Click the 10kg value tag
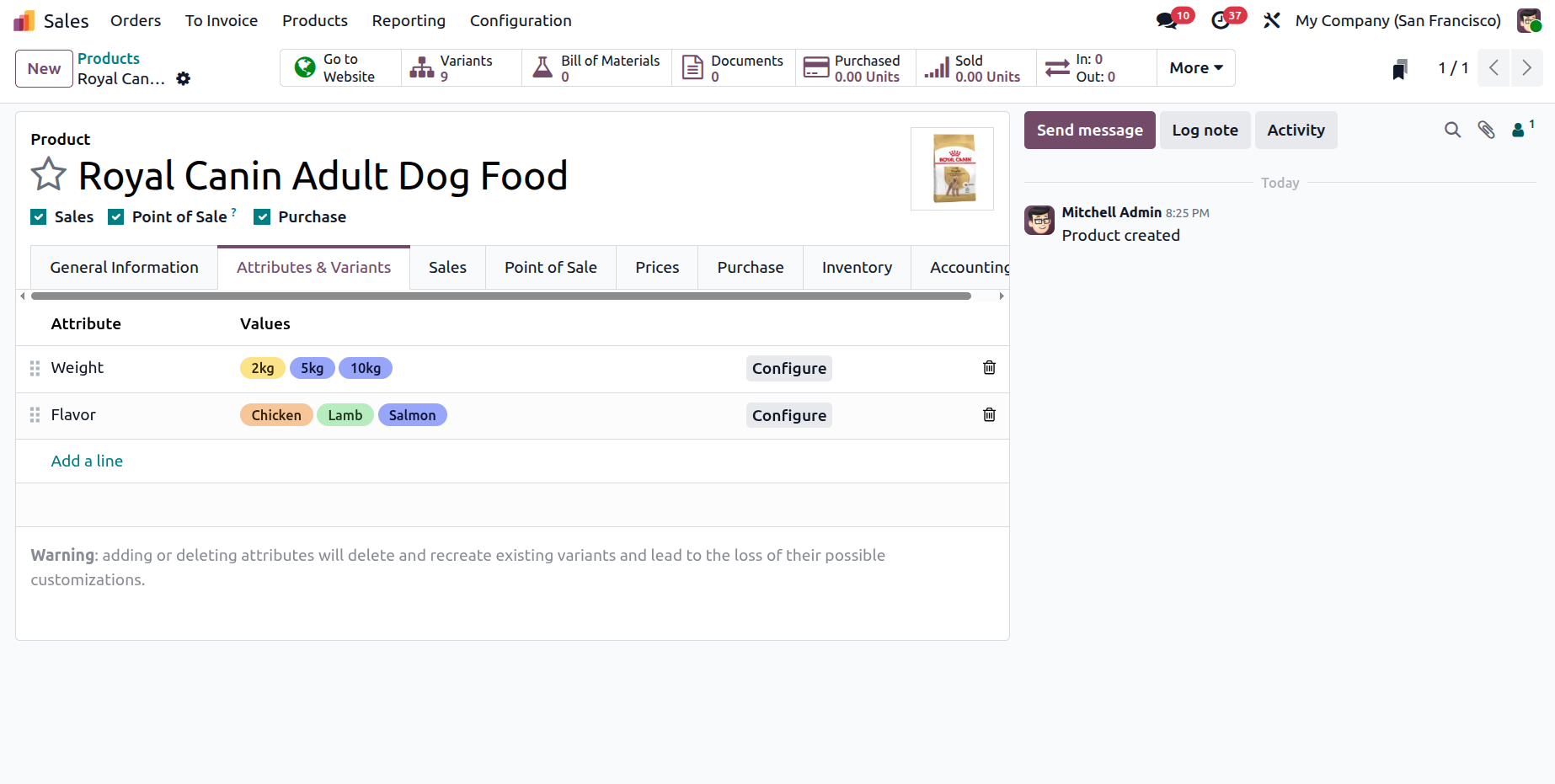The height and width of the screenshot is (784, 1555). pyautogui.click(x=366, y=368)
